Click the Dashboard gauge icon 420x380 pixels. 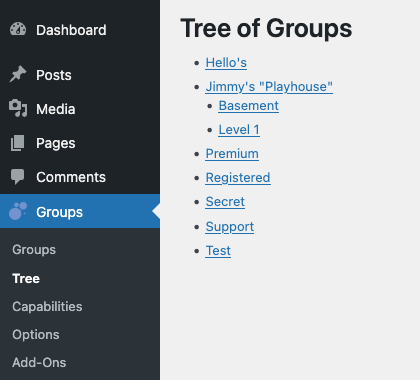coord(18,29)
